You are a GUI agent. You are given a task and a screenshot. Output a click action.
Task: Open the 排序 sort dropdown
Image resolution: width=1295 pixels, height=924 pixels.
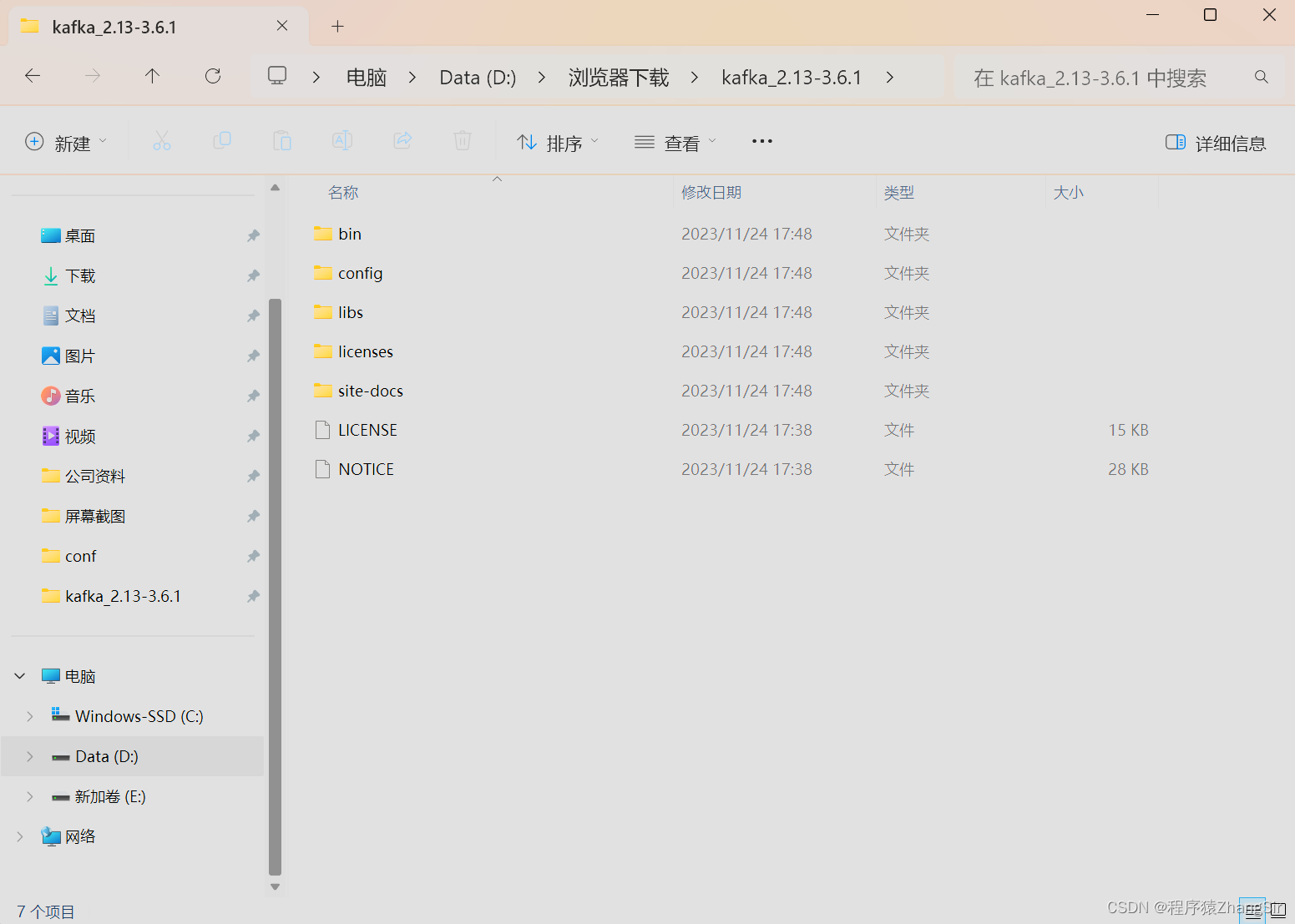pyautogui.click(x=558, y=143)
